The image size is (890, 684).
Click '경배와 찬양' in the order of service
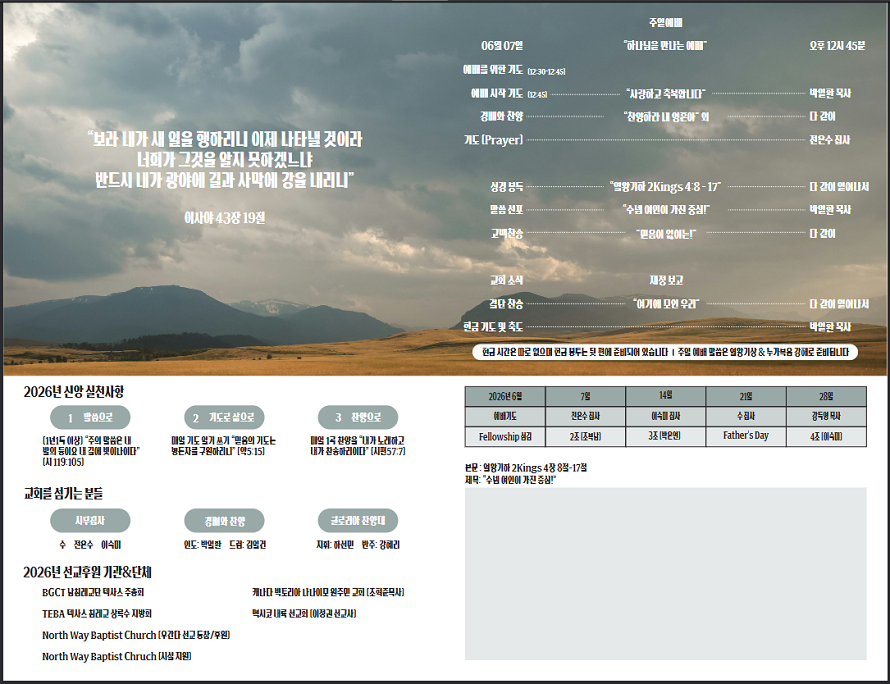coord(501,116)
